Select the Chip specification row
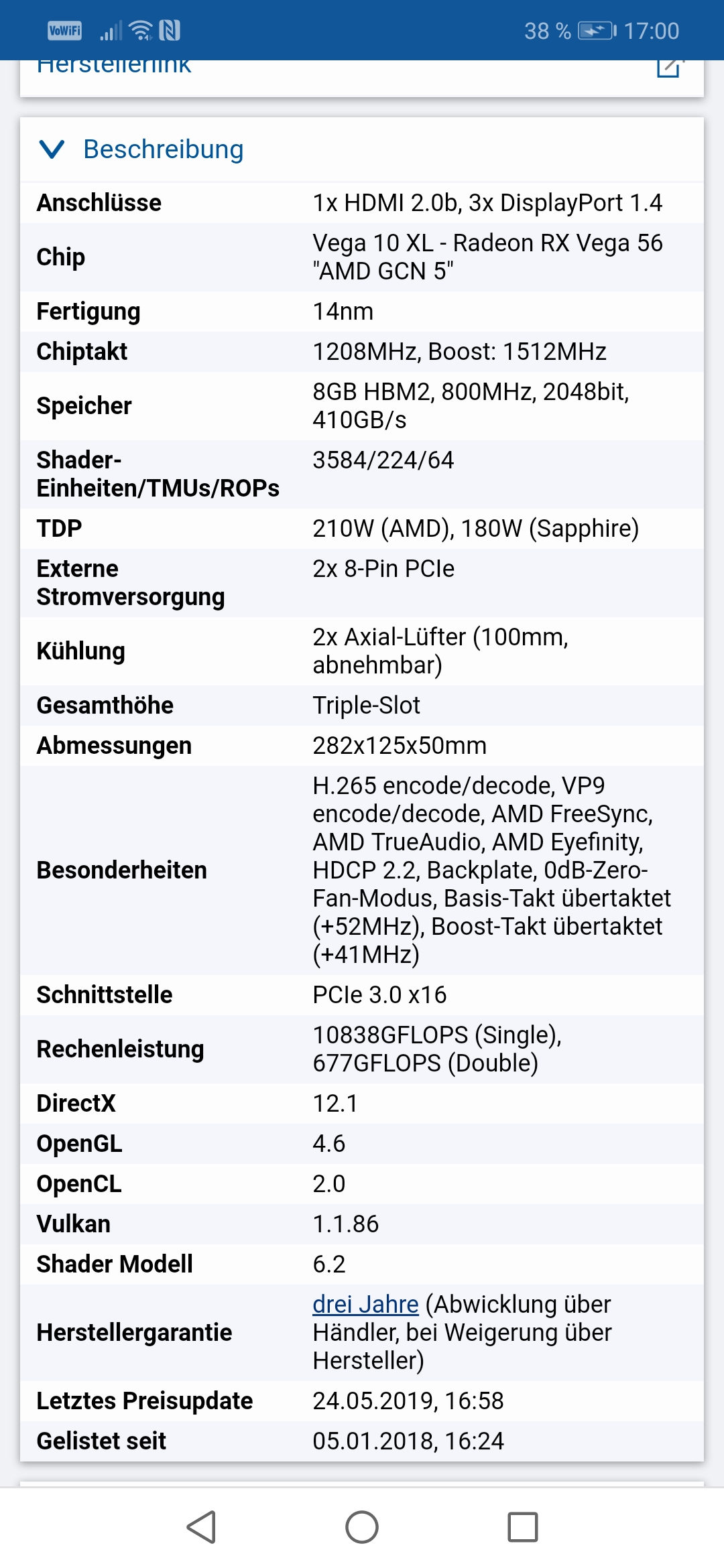 point(362,257)
